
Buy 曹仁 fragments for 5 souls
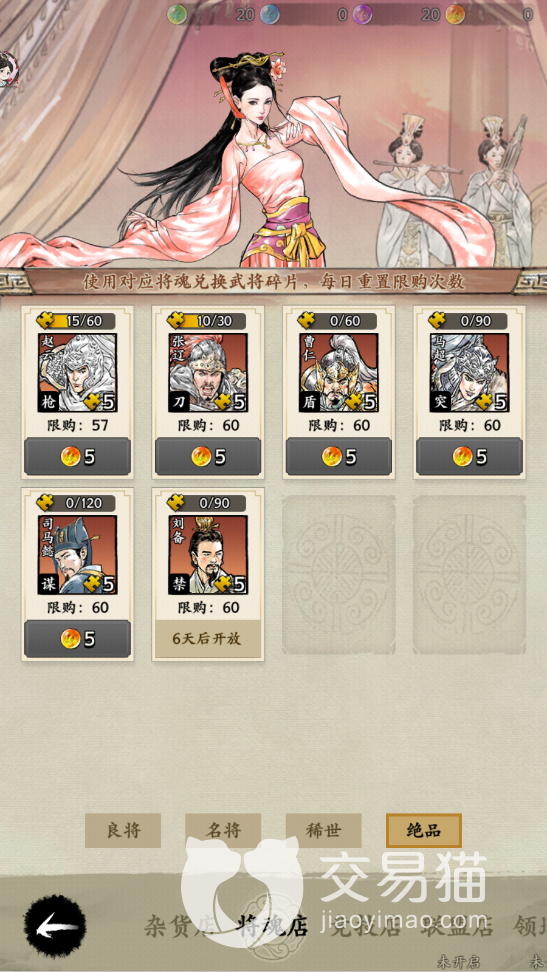tap(339, 457)
